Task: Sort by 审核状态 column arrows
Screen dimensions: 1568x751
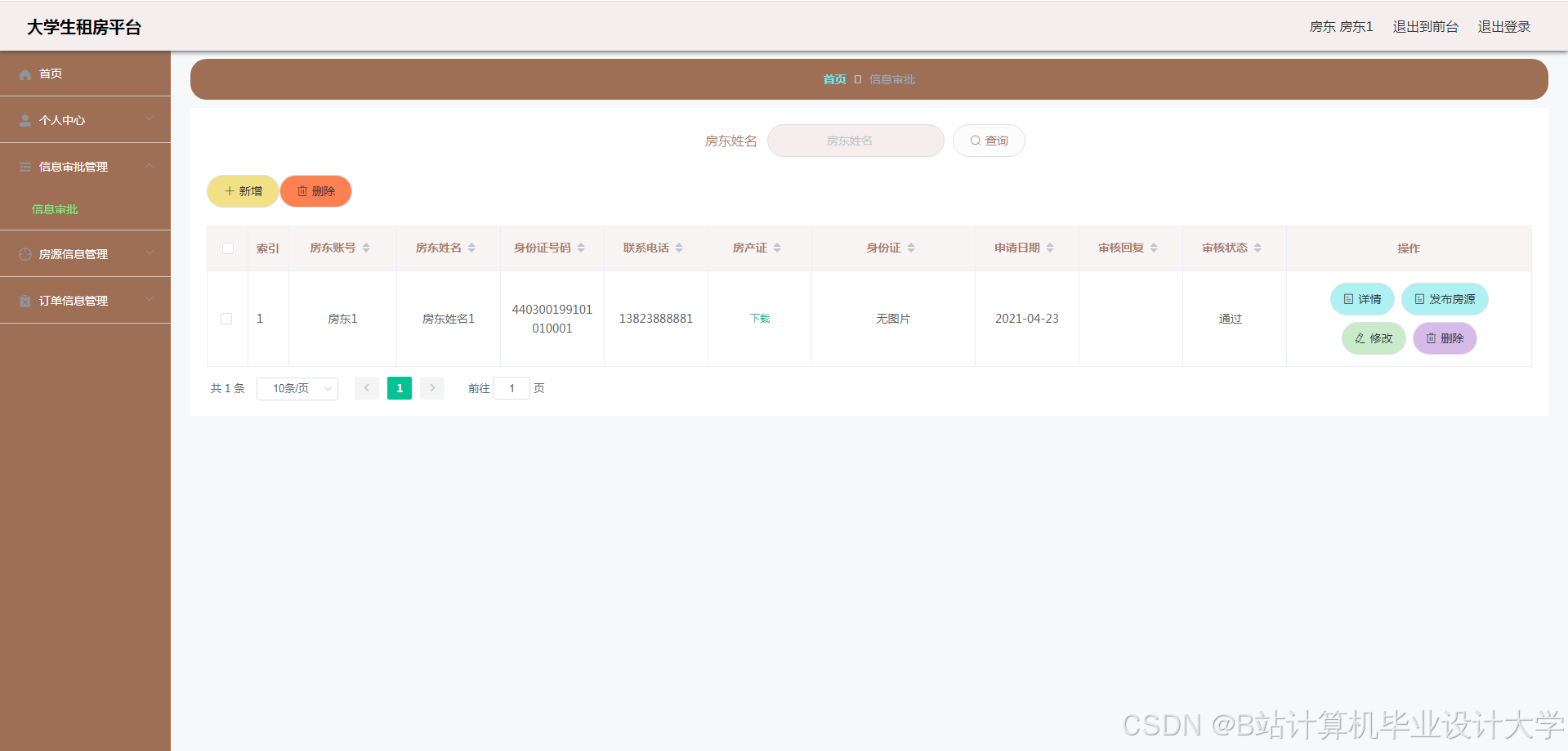Action: tap(1258, 248)
